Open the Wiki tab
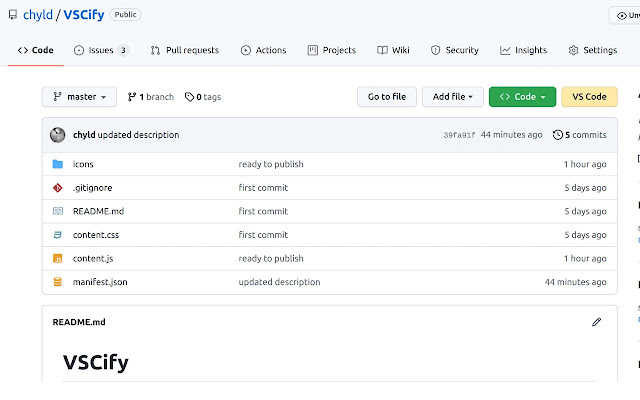 click(x=393, y=50)
